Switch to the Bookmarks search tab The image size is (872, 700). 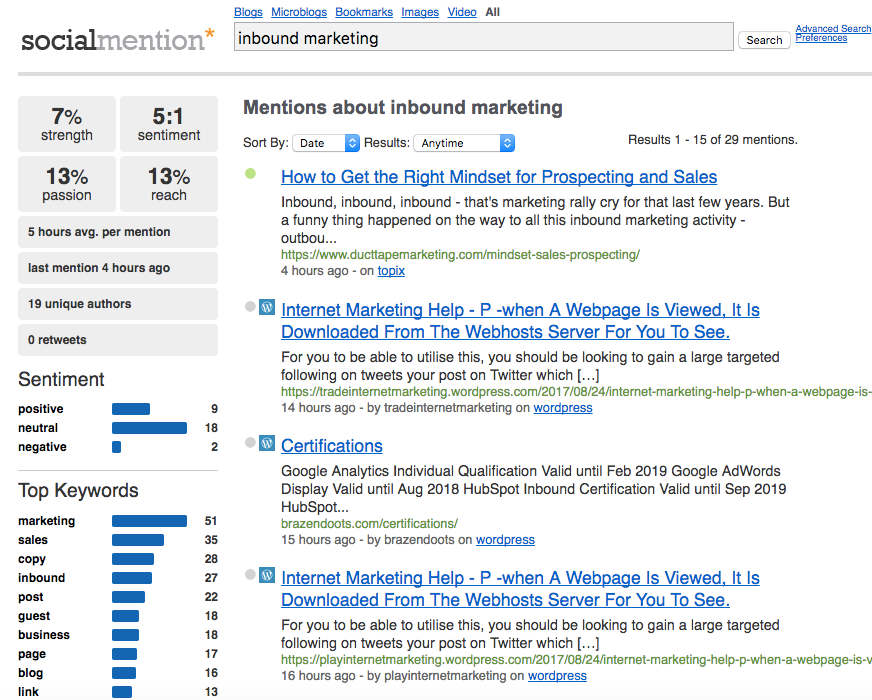coord(363,12)
